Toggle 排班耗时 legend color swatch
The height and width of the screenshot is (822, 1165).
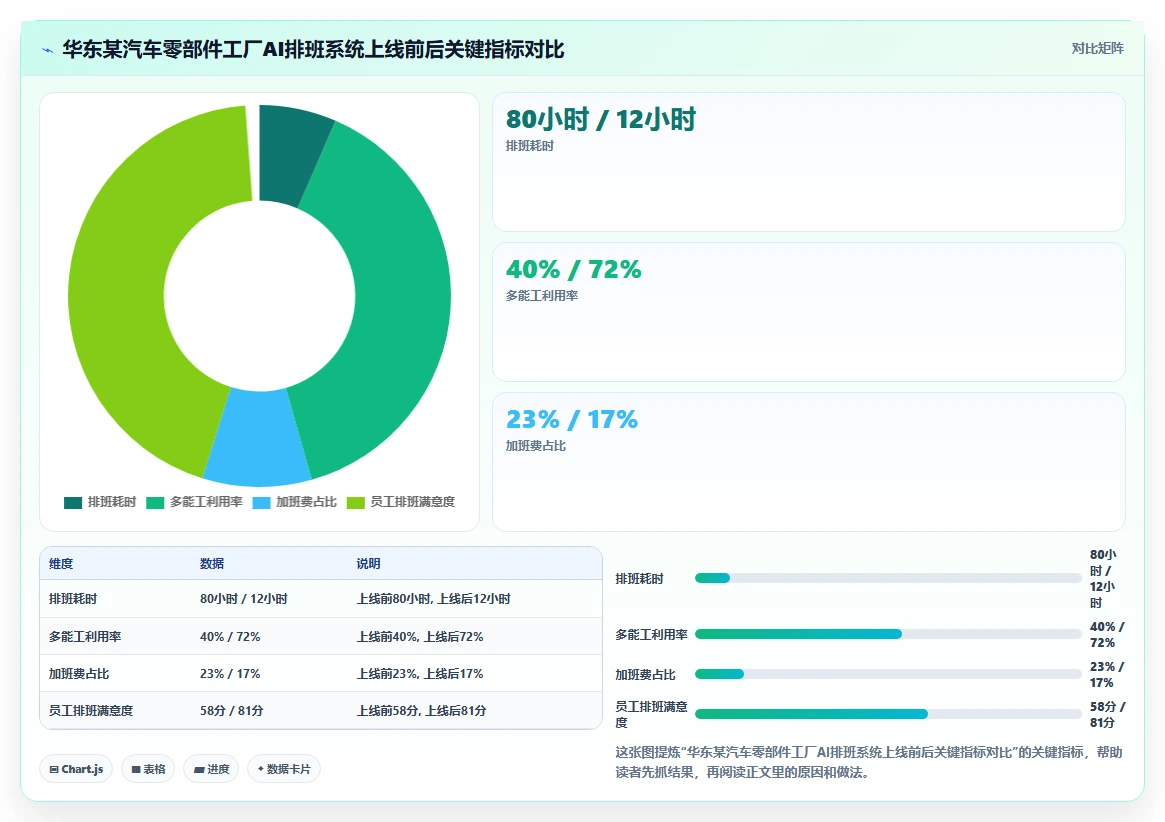pyautogui.click(x=73, y=502)
